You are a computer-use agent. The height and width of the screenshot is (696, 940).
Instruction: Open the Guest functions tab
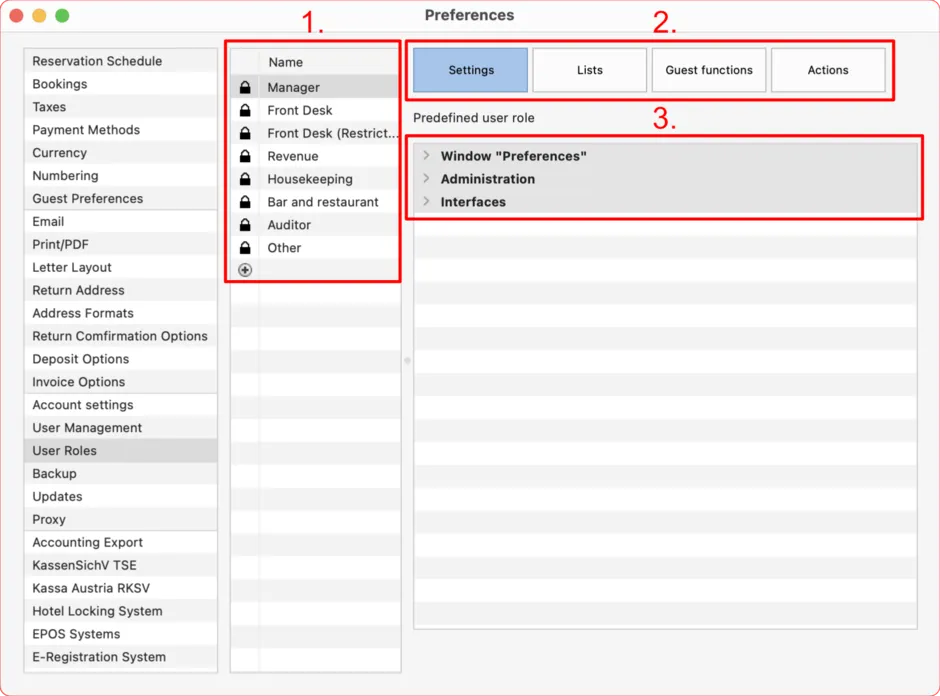click(x=709, y=70)
